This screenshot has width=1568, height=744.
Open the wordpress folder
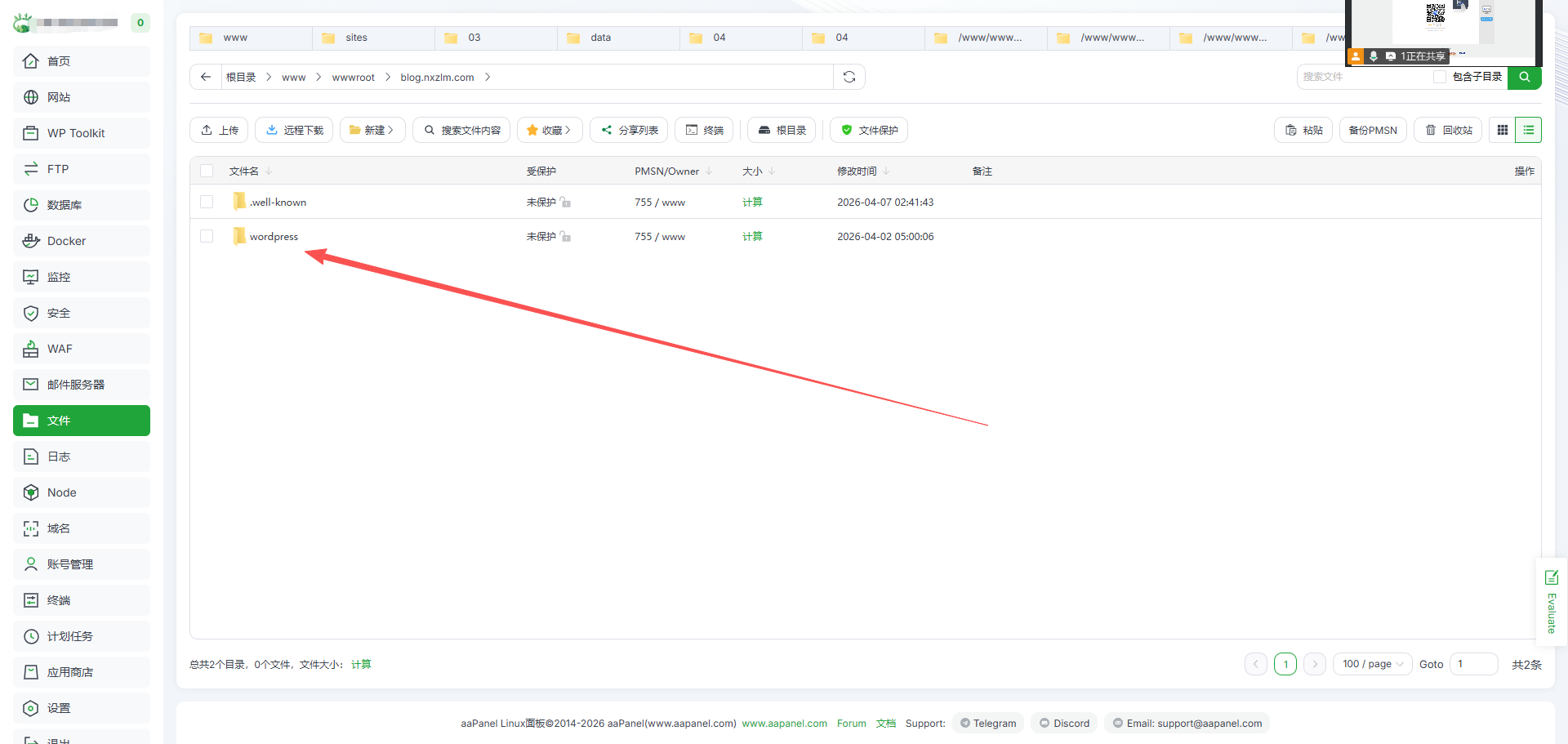pos(274,237)
